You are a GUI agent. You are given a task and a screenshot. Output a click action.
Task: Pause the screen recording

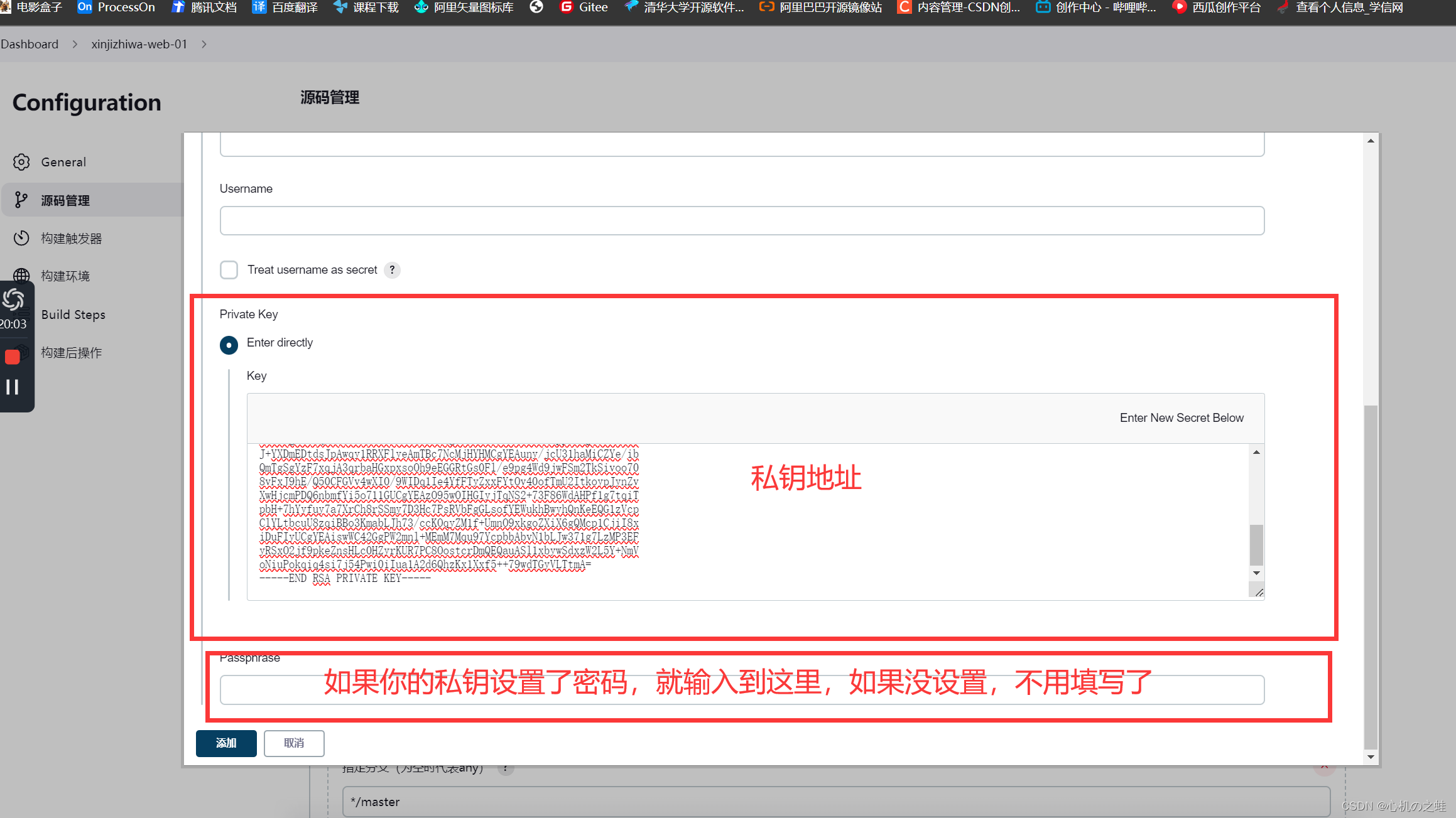click(x=12, y=387)
